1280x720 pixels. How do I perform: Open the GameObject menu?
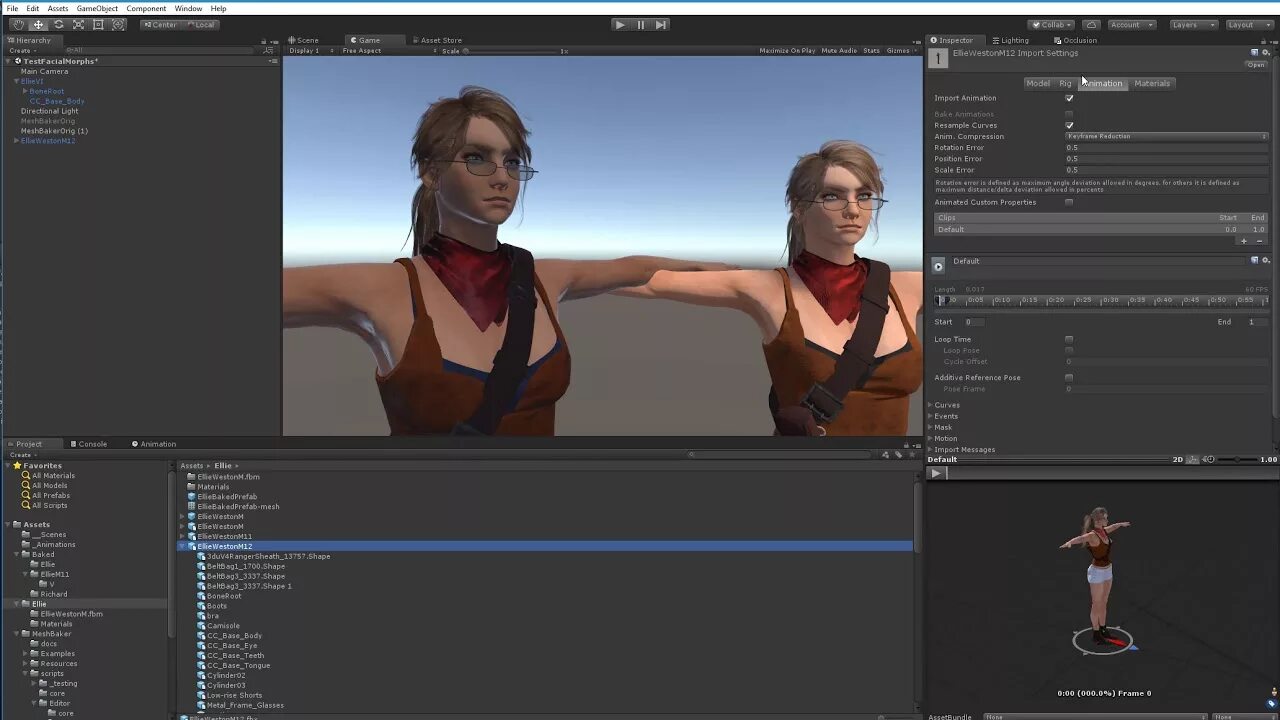coord(97,8)
